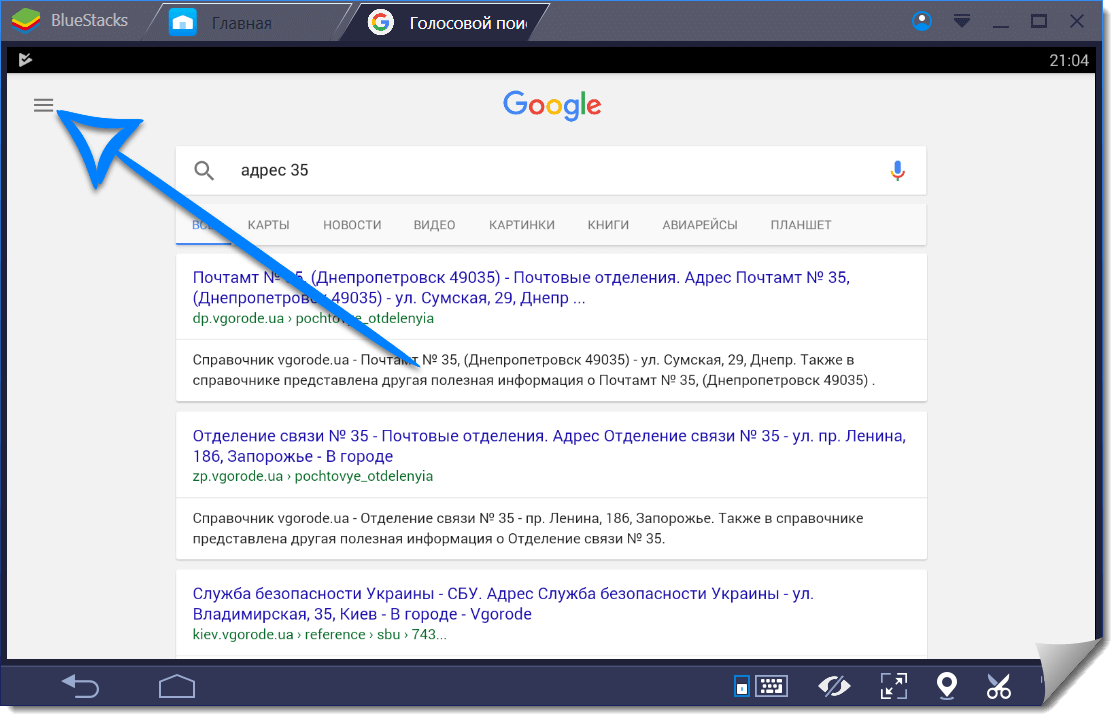Click the Отделение связи snippet text

click(x=528, y=528)
